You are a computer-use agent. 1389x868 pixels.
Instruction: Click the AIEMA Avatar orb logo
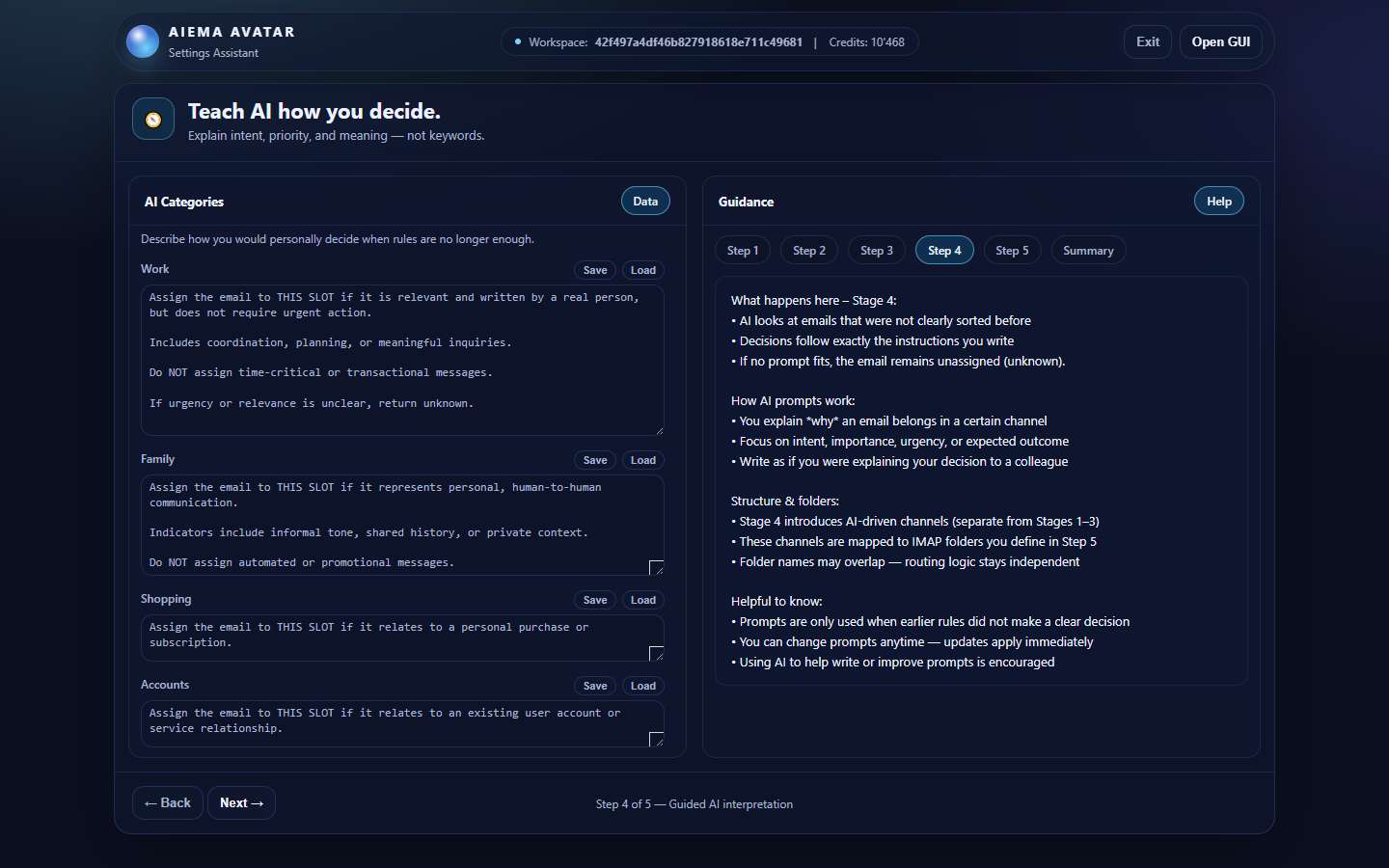point(143,41)
